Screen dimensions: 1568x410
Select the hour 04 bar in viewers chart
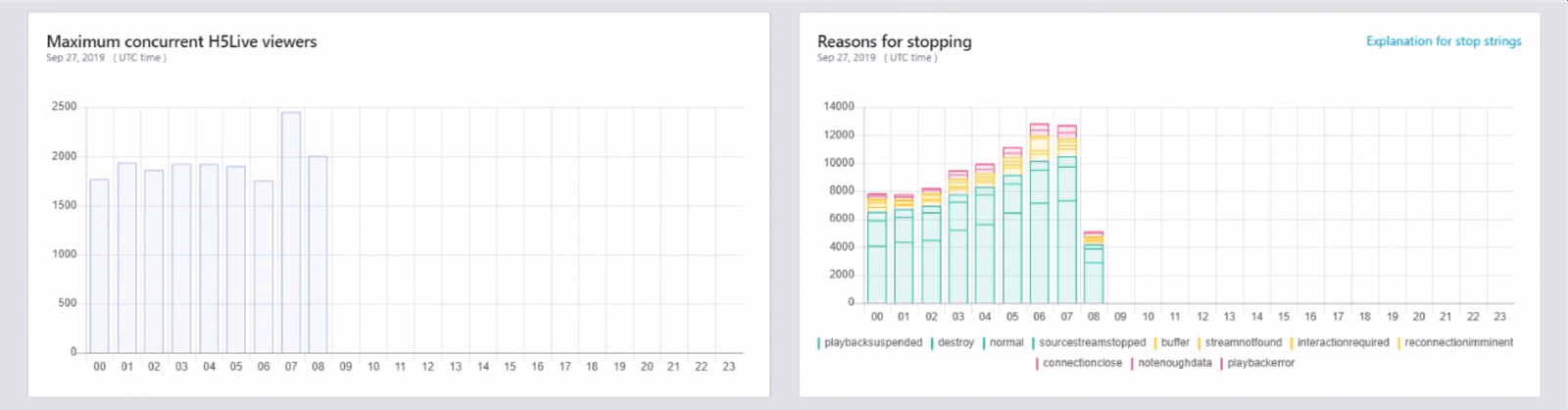click(209, 260)
